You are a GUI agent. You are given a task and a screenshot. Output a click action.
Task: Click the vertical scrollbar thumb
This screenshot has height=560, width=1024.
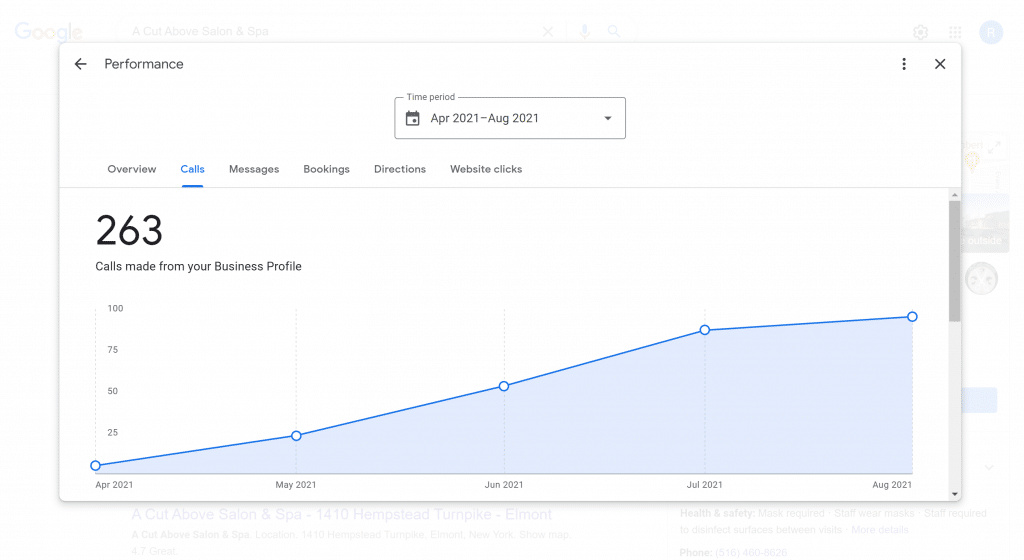pos(955,261)
